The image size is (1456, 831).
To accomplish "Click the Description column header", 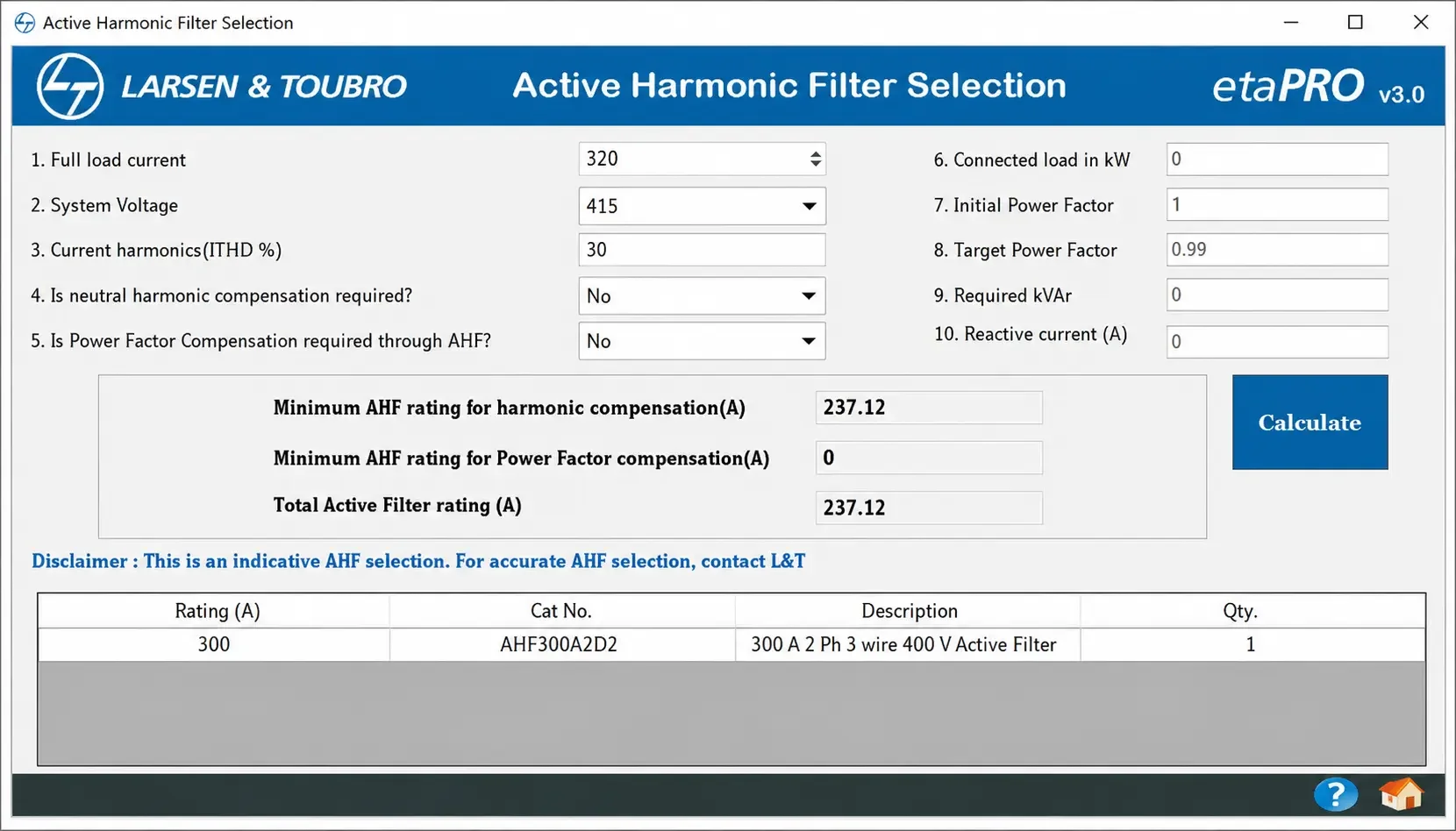I will point(909,611).
